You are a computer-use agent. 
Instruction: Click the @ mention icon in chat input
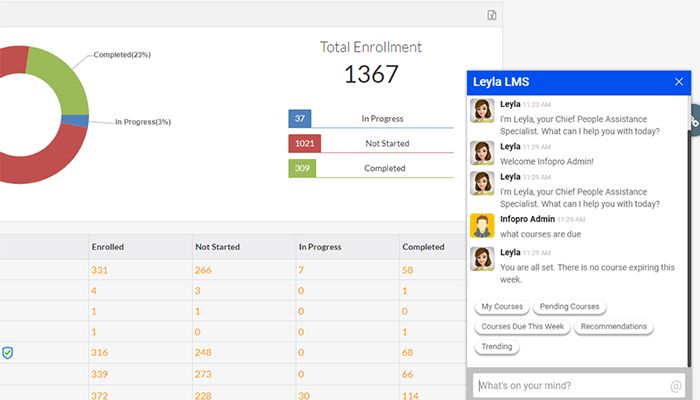(x=676, y=386)
